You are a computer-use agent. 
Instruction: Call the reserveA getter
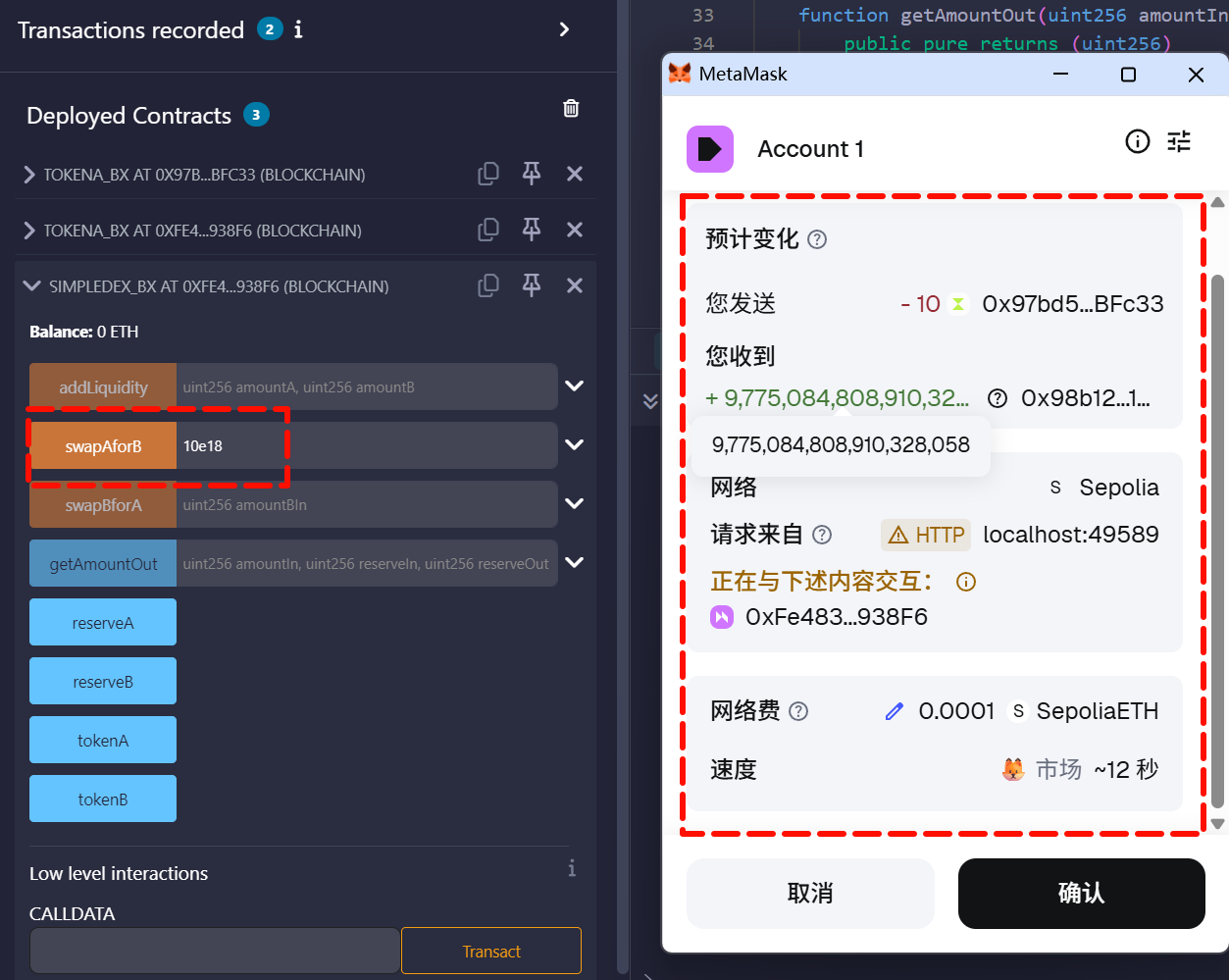click(103, 623)
